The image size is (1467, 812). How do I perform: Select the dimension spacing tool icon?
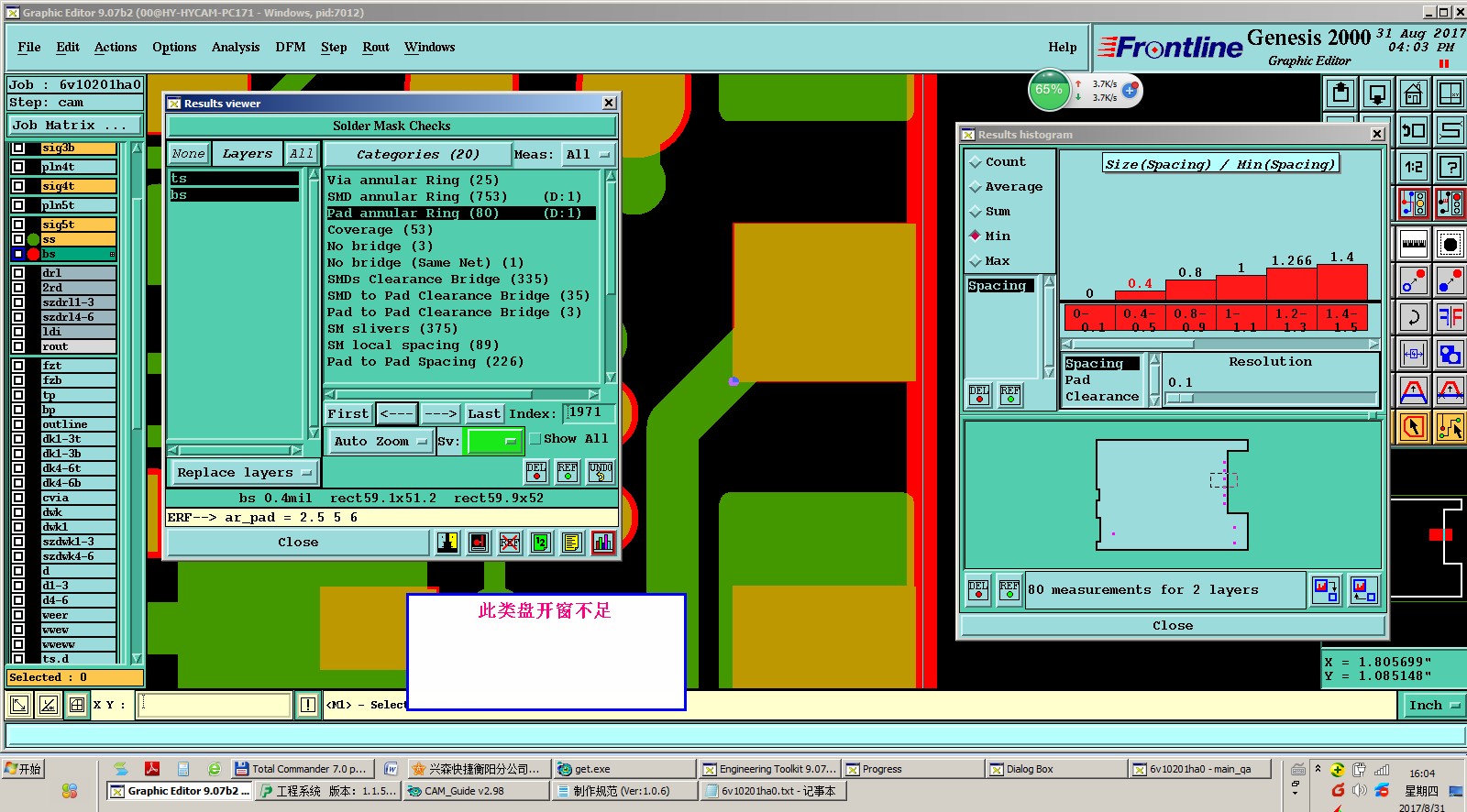(x=1413, y=354)
